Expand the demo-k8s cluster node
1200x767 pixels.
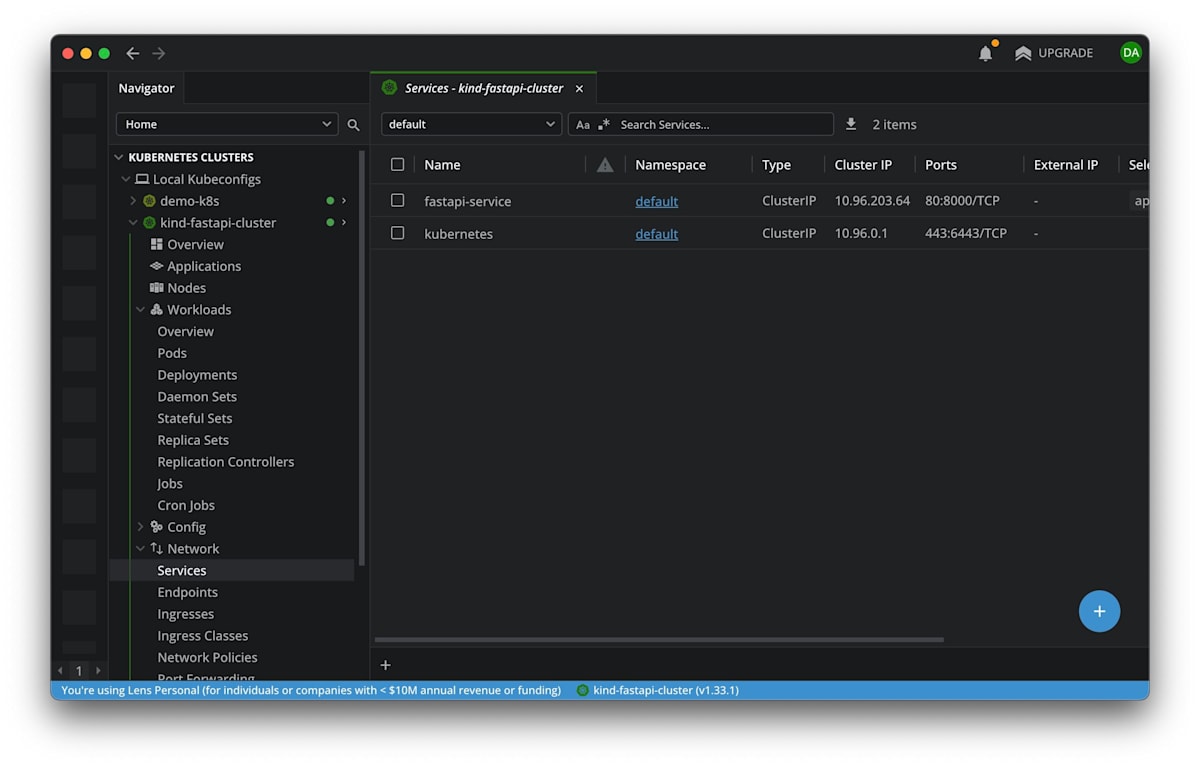(x=133, y=201)
